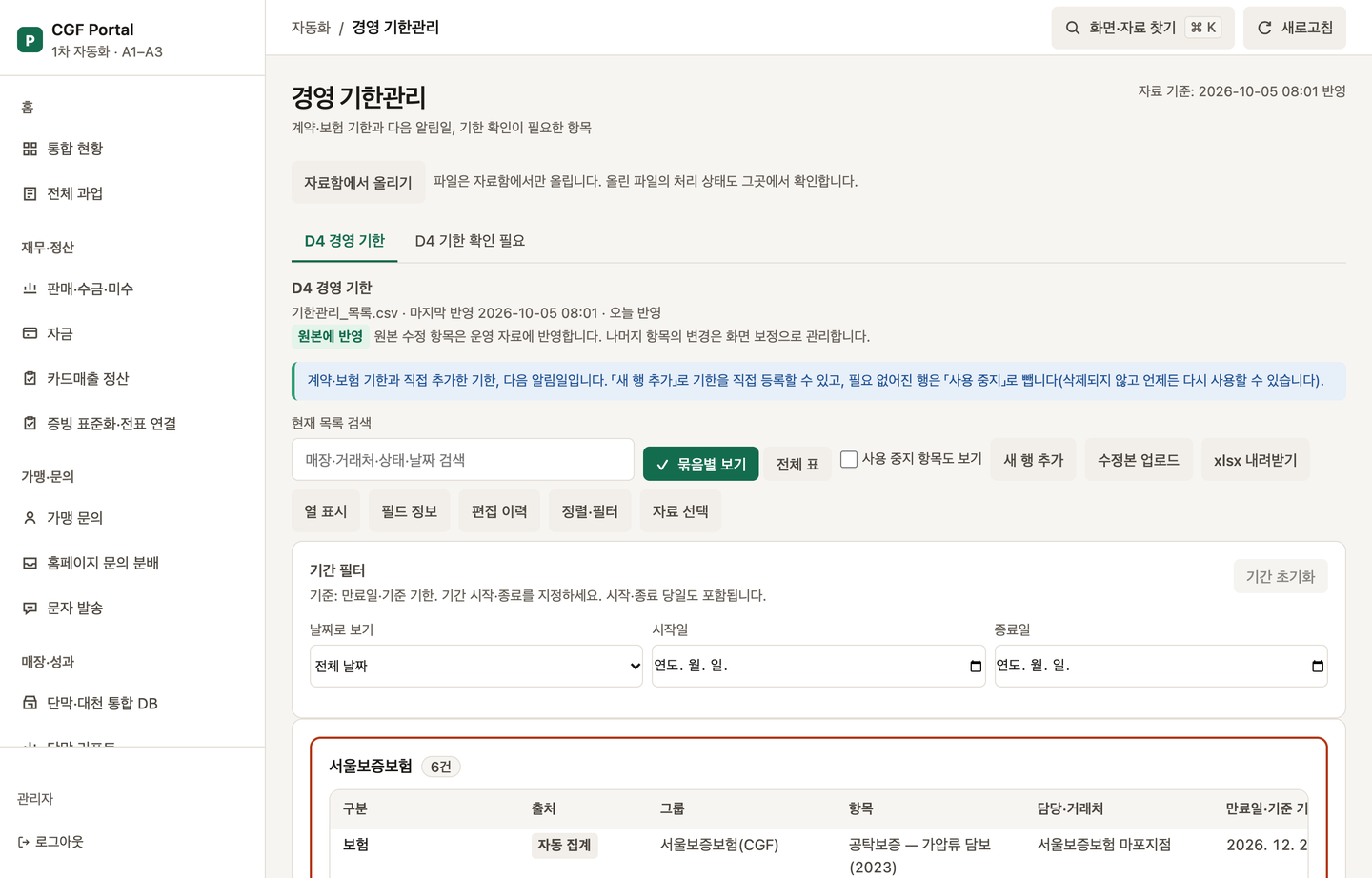Image resolution: width=1372 pixels, height=878 pixels.
Task: Open the 종료일 calendar picker icon
Action: [1318, 666]
